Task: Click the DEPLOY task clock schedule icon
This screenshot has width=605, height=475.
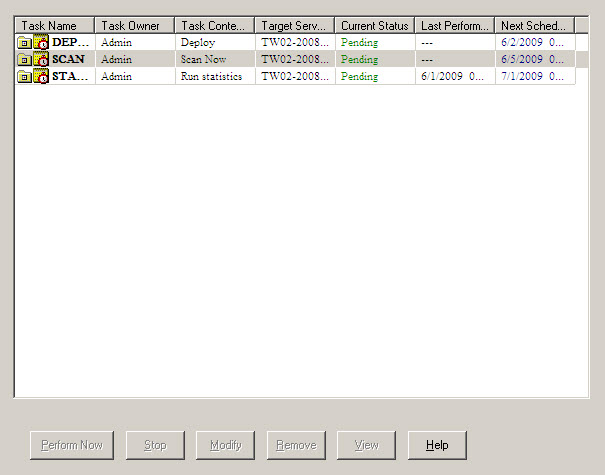Action: 41,43
